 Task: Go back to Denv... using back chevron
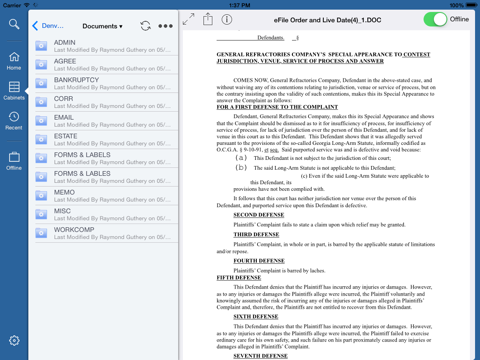click(x=48, y=26)
